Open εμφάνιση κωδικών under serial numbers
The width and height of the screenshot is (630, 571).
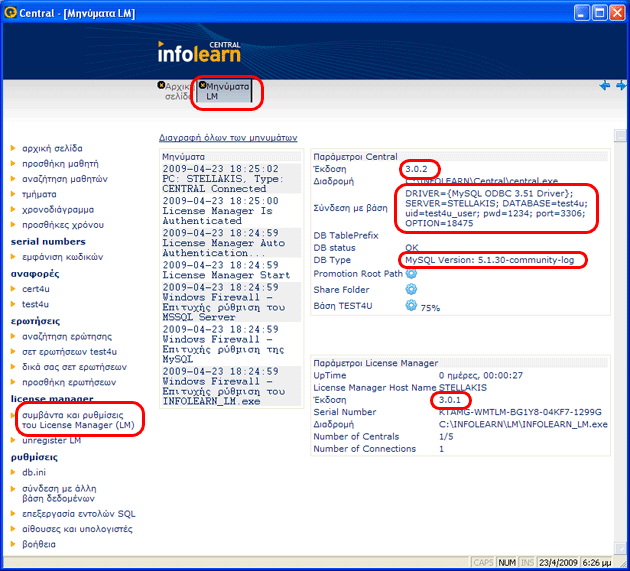click(62, 257)
